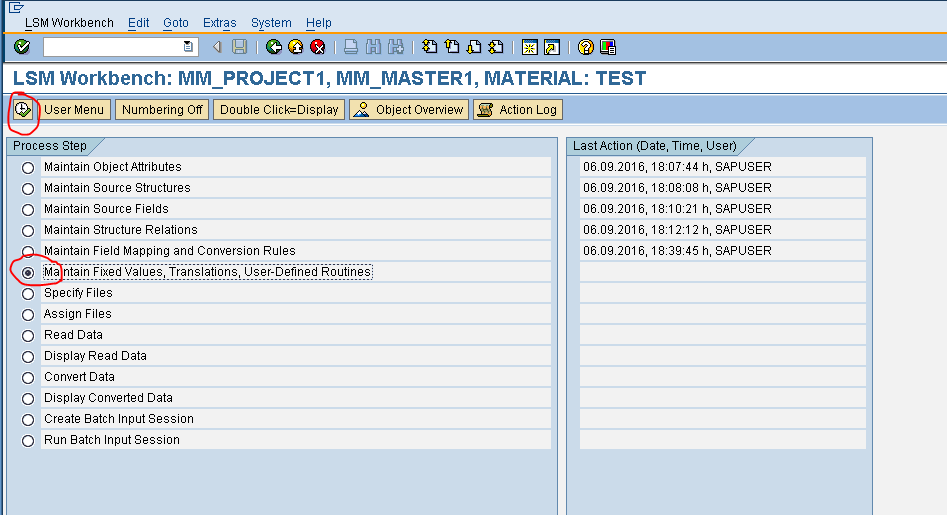
Task: Open the Action Log button
Action: pyautogui.click(x=518, y=110)
